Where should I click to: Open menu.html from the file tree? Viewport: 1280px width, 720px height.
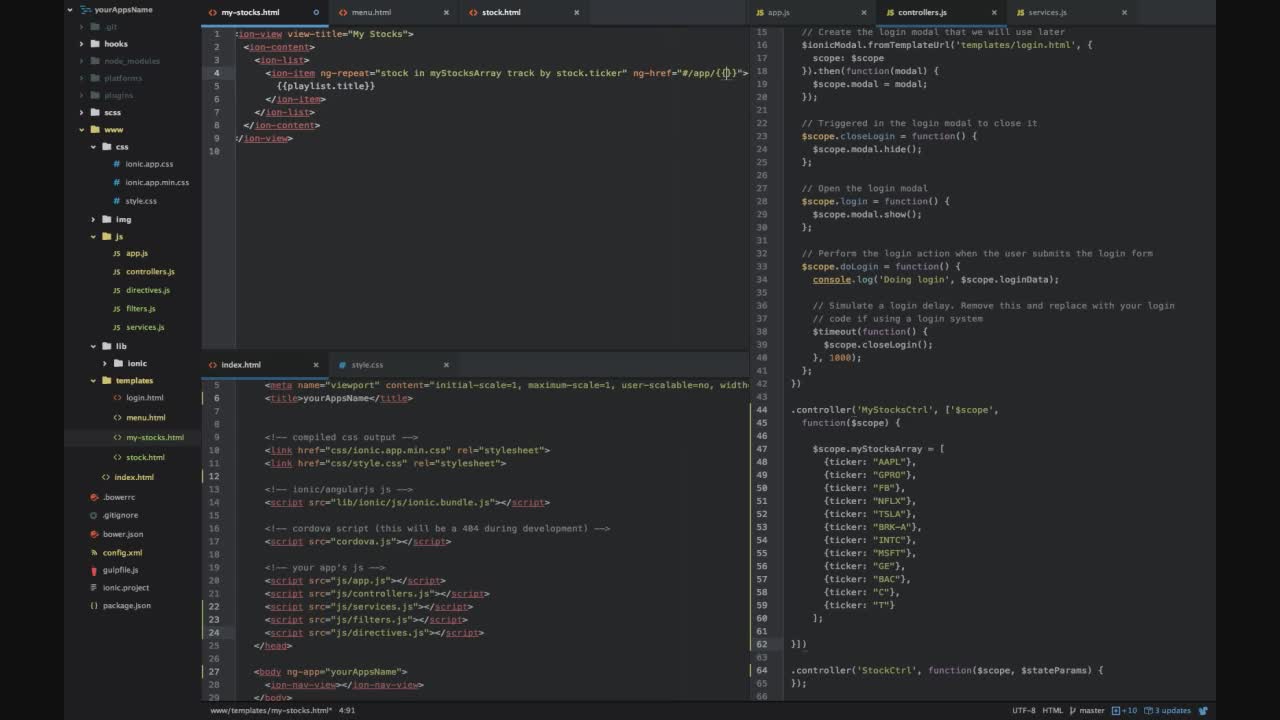(x=146, y=418)
